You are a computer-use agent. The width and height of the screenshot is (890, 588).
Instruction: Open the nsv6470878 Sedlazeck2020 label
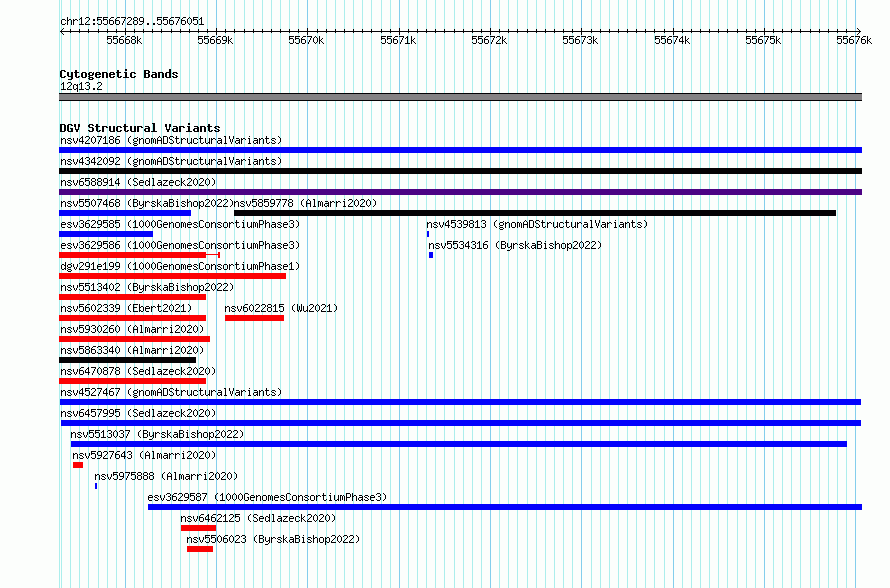[x=138, y=371]
